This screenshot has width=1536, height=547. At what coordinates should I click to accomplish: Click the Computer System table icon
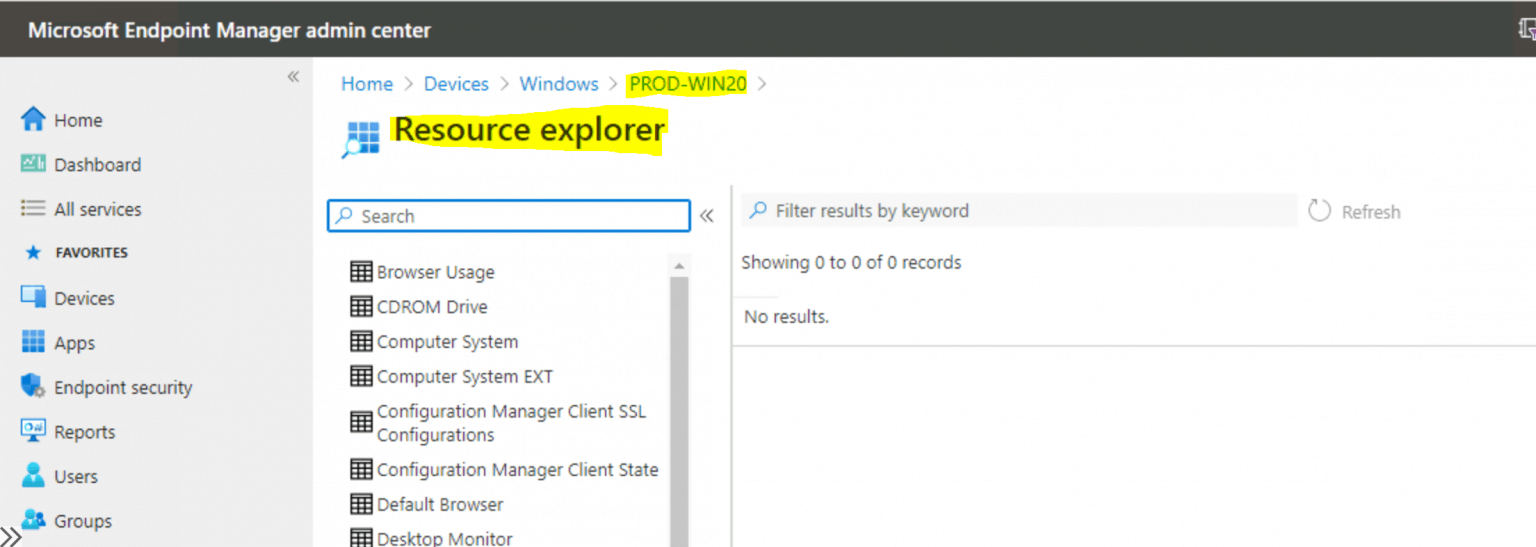tap(361, 341)
